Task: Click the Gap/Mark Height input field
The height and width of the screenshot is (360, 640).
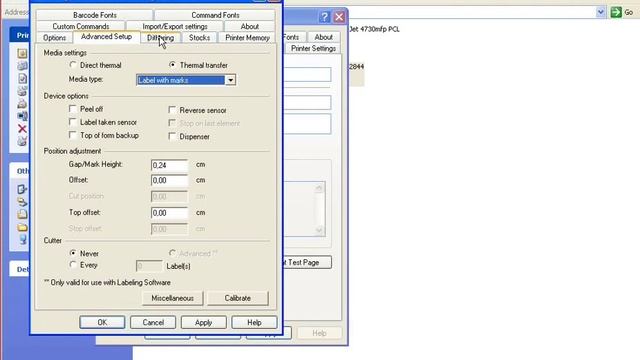Action: [169, 165]
